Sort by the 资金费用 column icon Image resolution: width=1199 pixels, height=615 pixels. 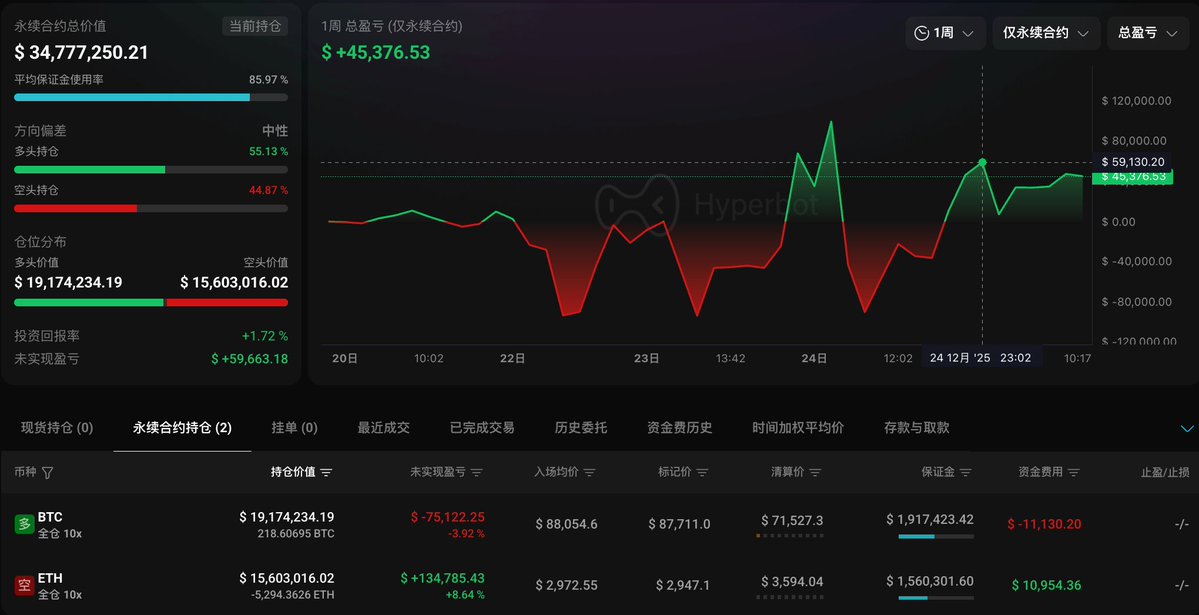[1074, 473]
